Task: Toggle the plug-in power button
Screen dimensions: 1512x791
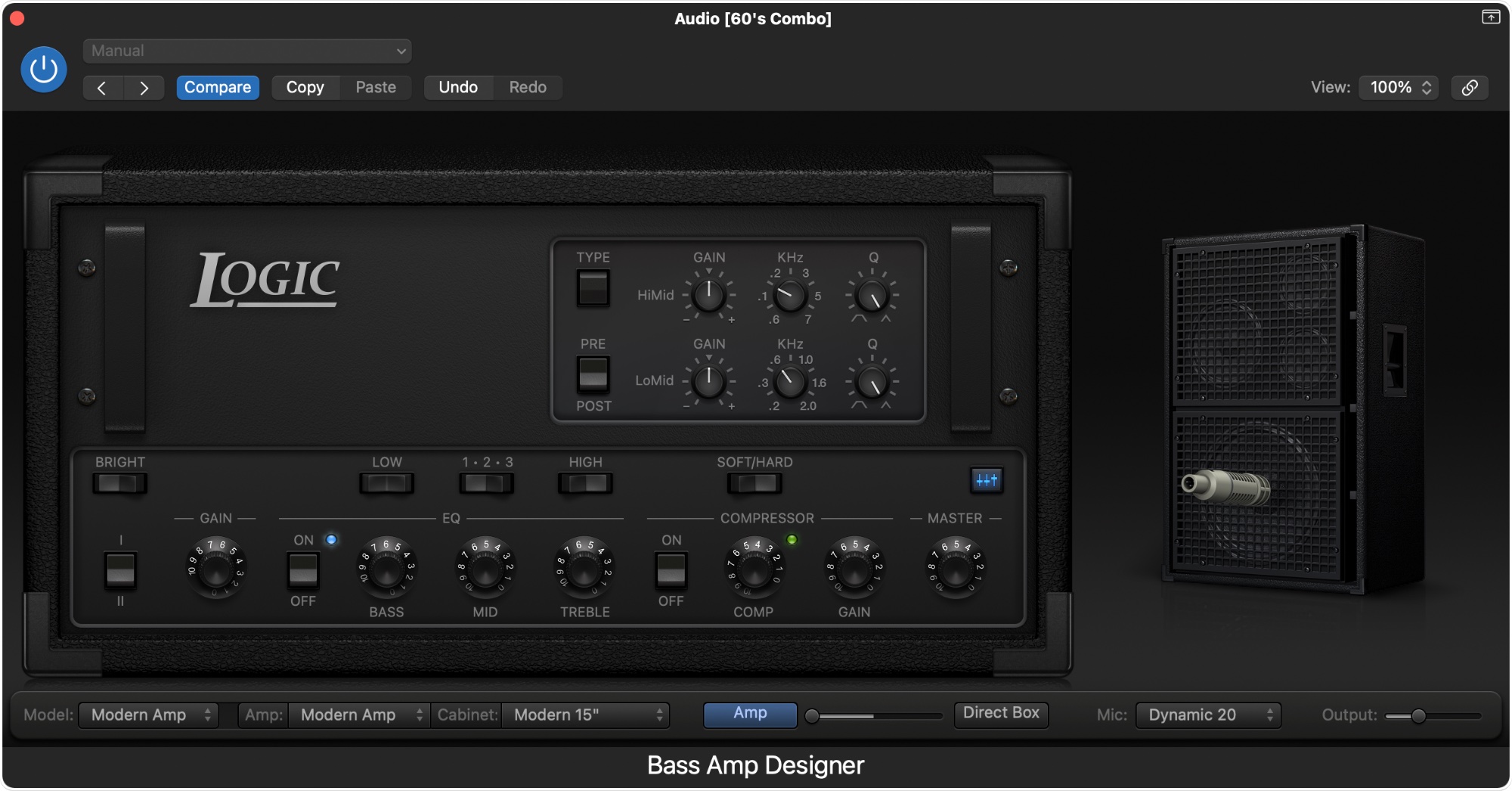Action: tap(43, 70)
